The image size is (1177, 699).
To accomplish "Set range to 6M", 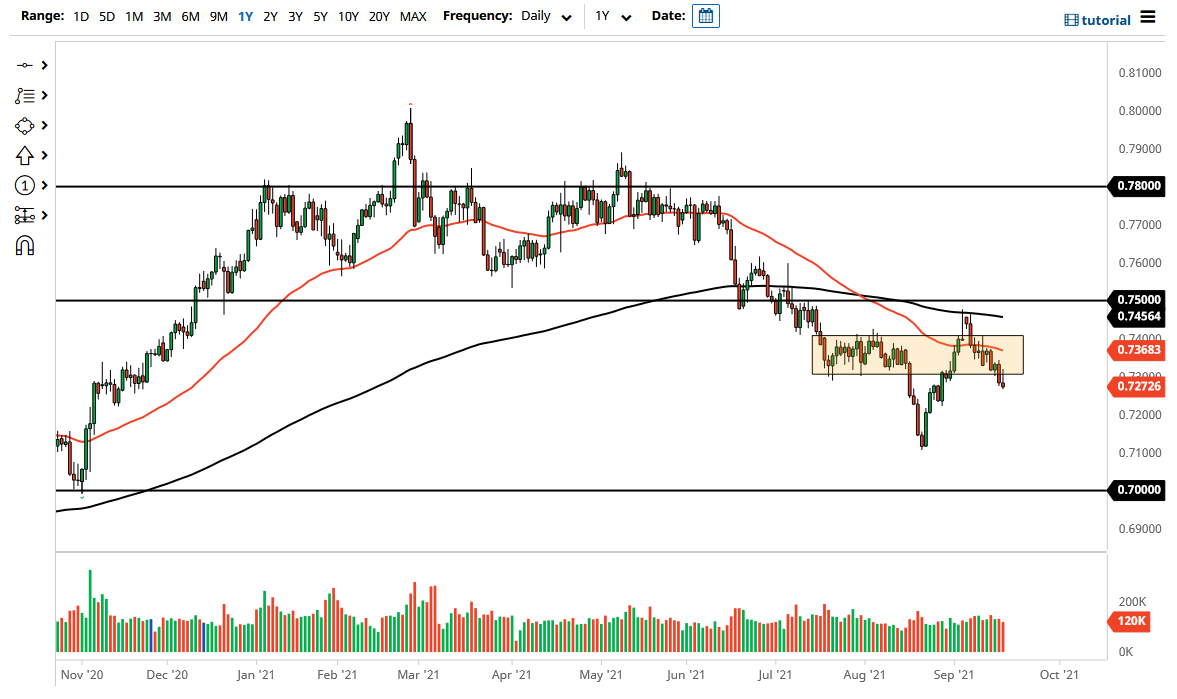I will tap(191, 16).
